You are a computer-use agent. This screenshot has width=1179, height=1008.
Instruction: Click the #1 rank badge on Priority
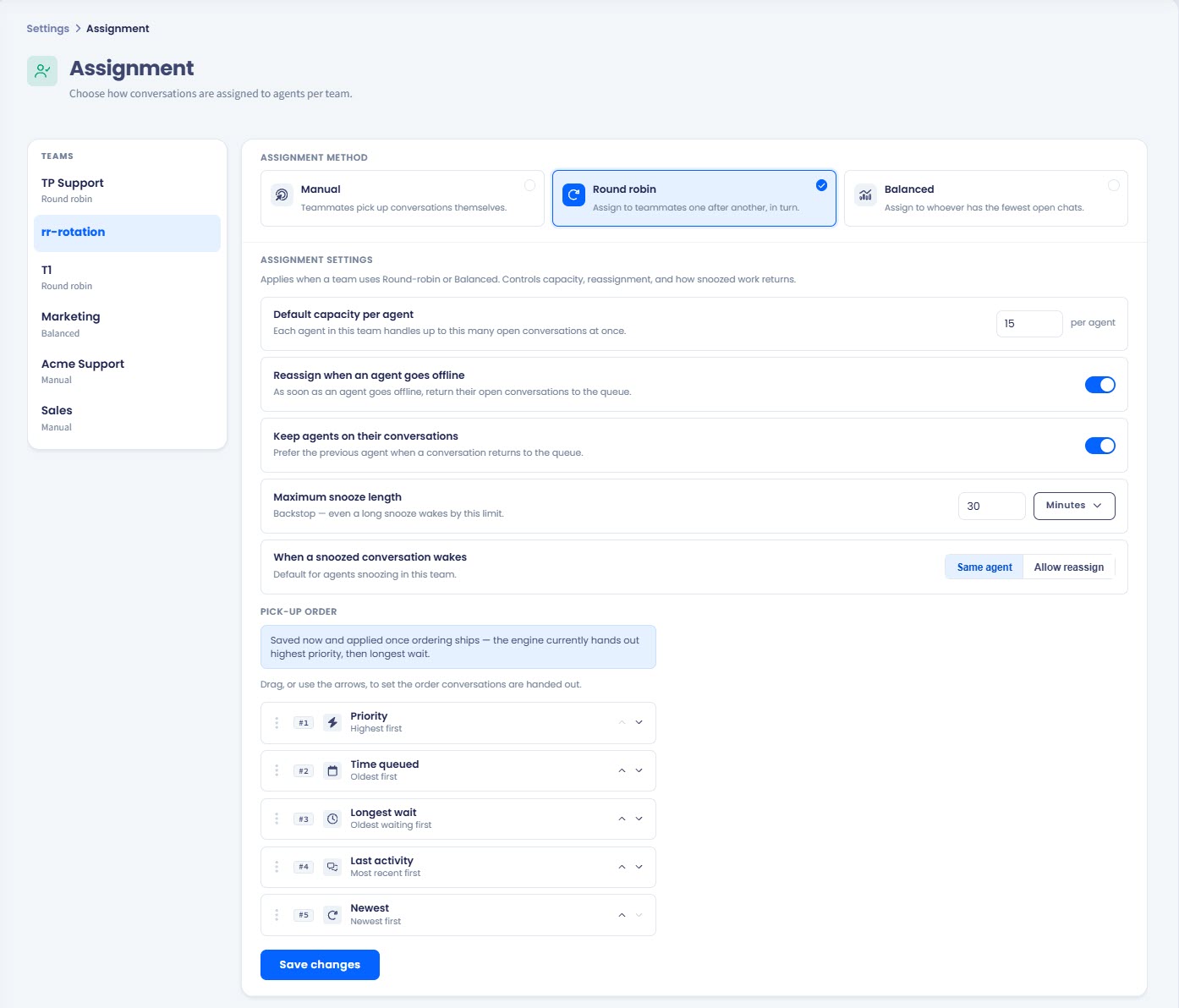(x=304, y=723)
